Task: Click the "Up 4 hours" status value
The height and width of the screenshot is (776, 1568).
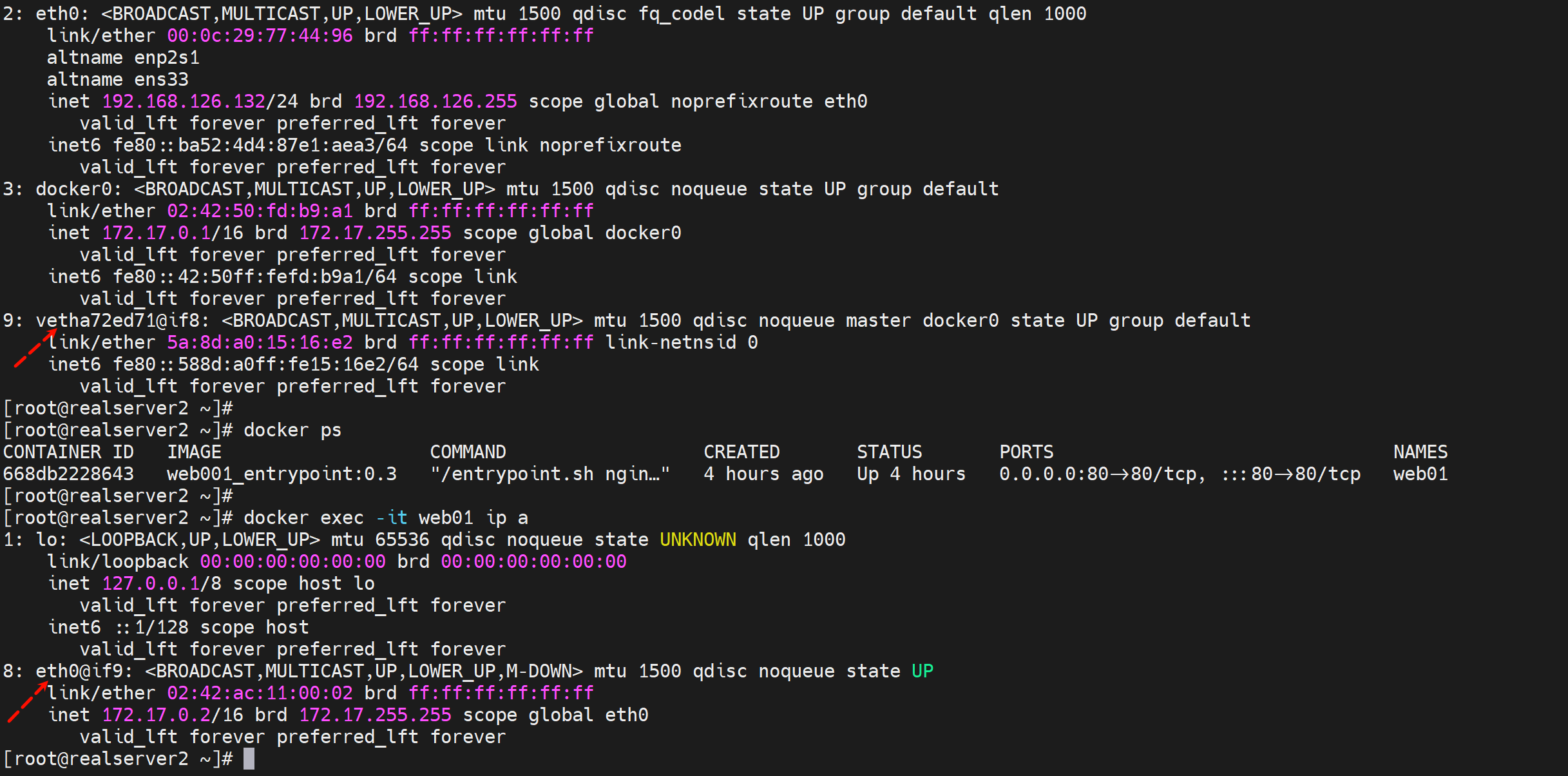Action: 911,474
